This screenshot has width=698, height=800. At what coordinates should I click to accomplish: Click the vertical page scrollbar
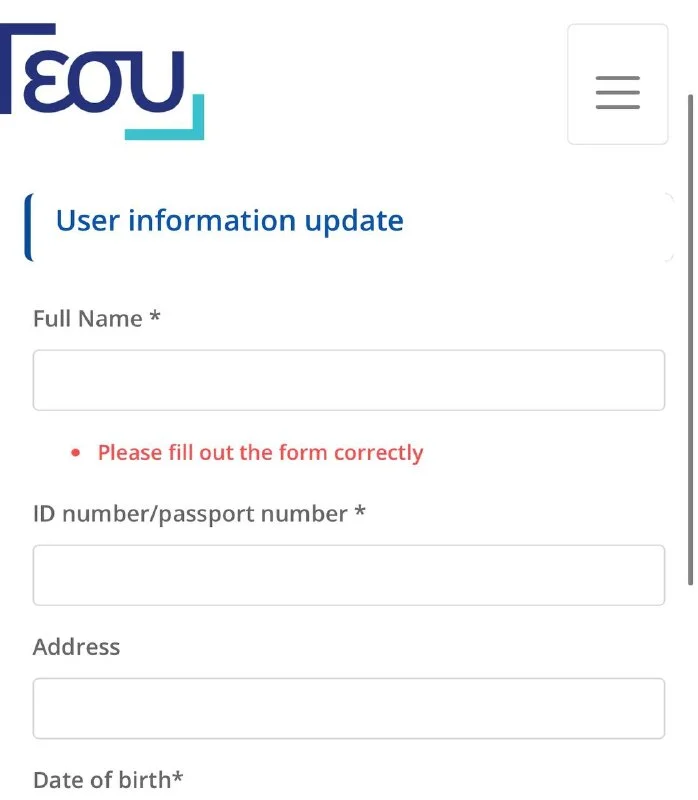(690, 339)
